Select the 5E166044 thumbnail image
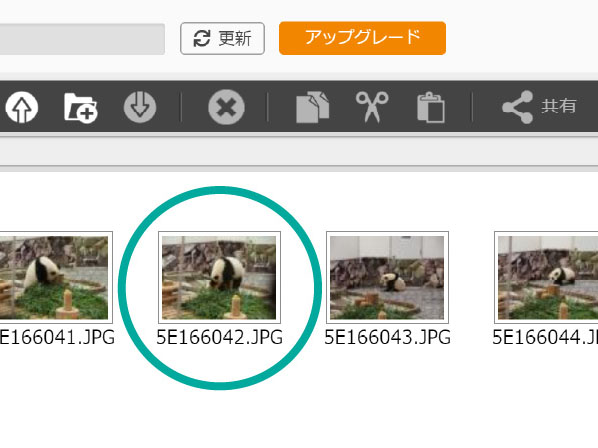The image size is (598, 448). tap(546, 277)
